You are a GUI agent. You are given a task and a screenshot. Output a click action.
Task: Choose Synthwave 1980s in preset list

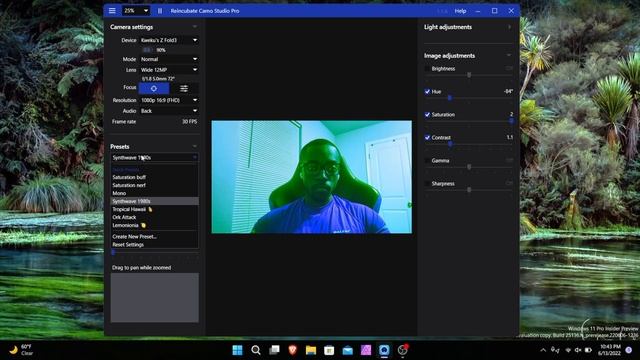tap(155, 201)
